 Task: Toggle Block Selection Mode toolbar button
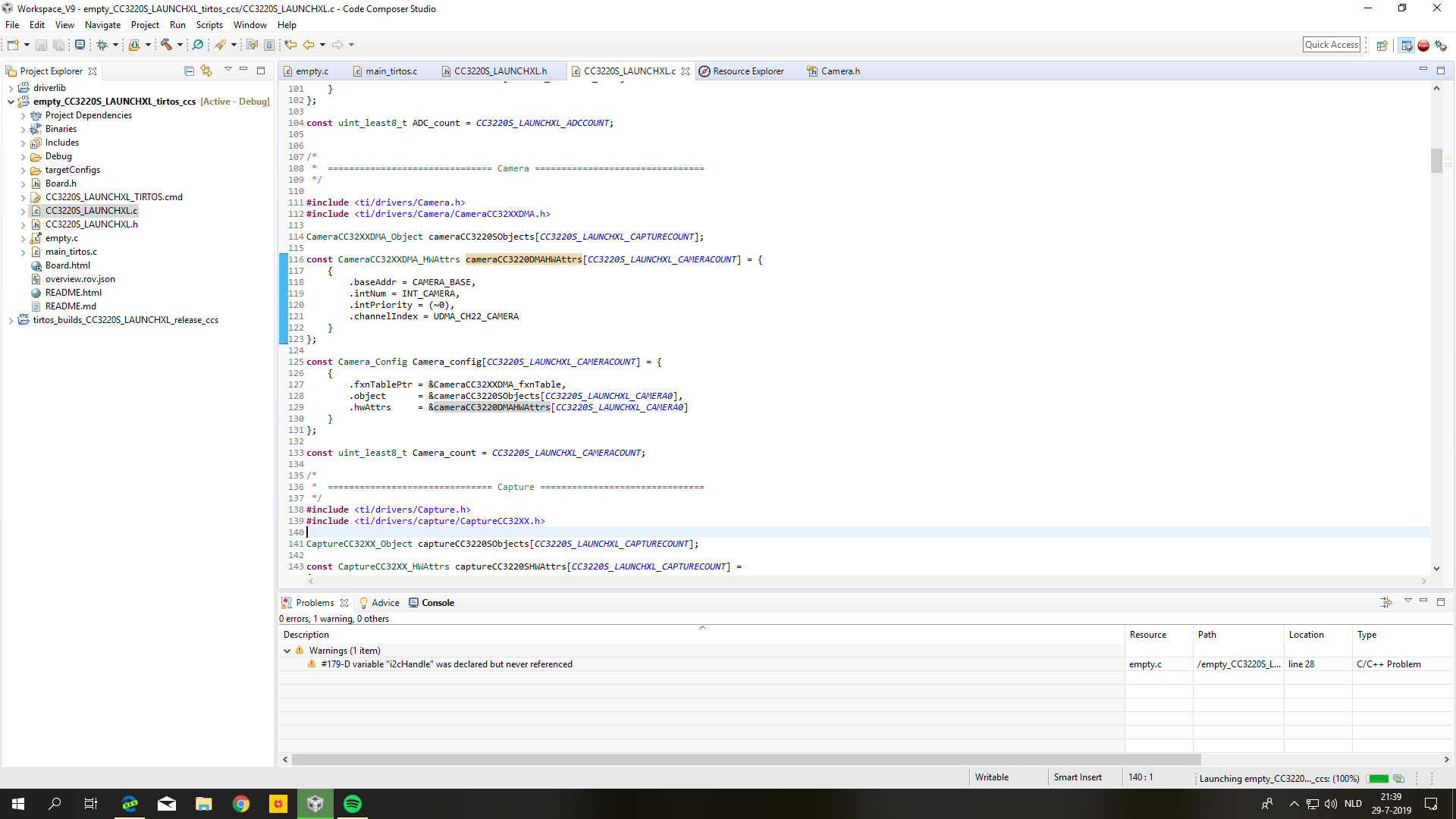pyautogui.click(x=269, y=45)
